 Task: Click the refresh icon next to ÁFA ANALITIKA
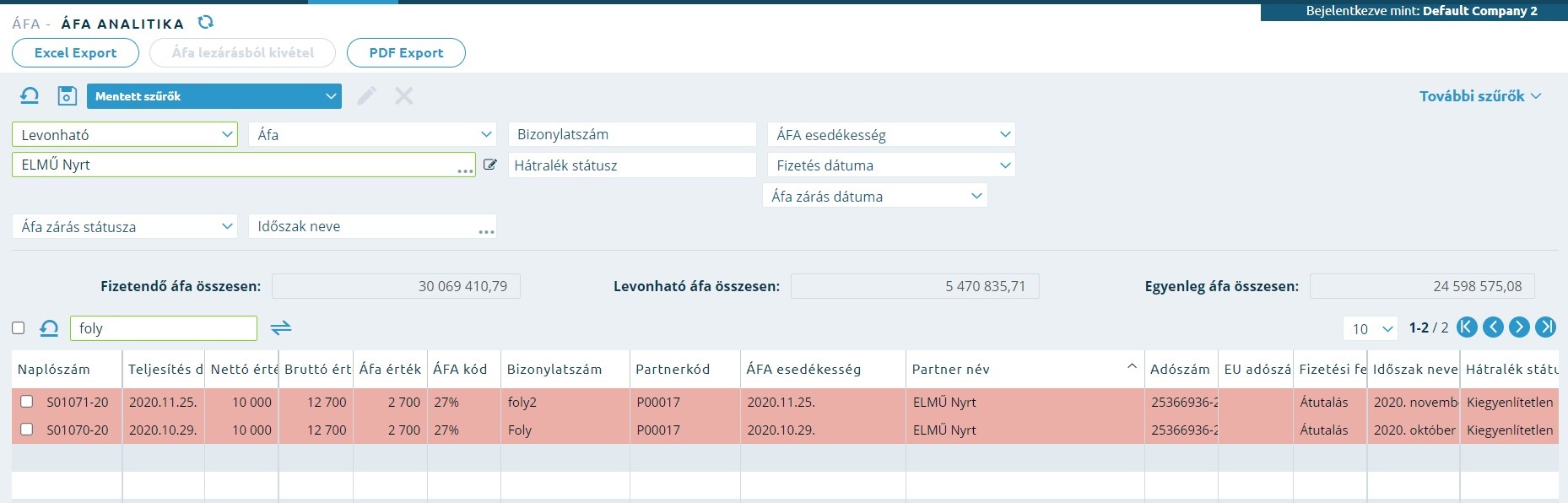[x=205, y=22]
